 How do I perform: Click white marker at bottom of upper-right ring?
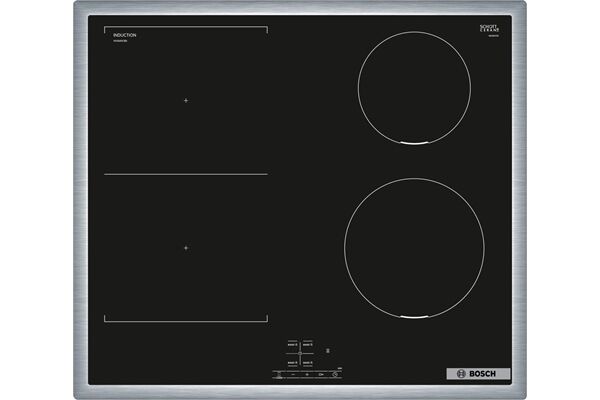[414, 143]
